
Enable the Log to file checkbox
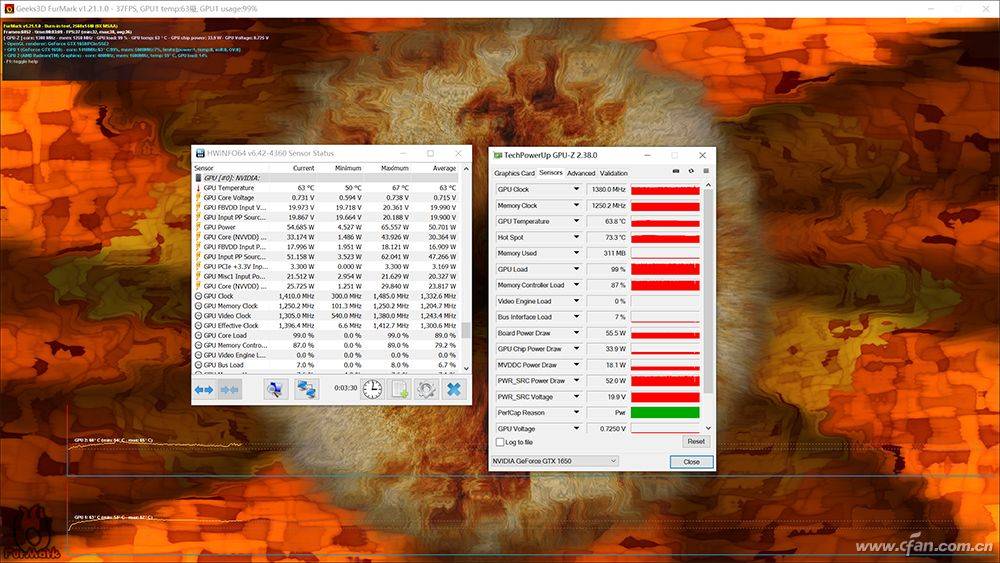[500, 442]
